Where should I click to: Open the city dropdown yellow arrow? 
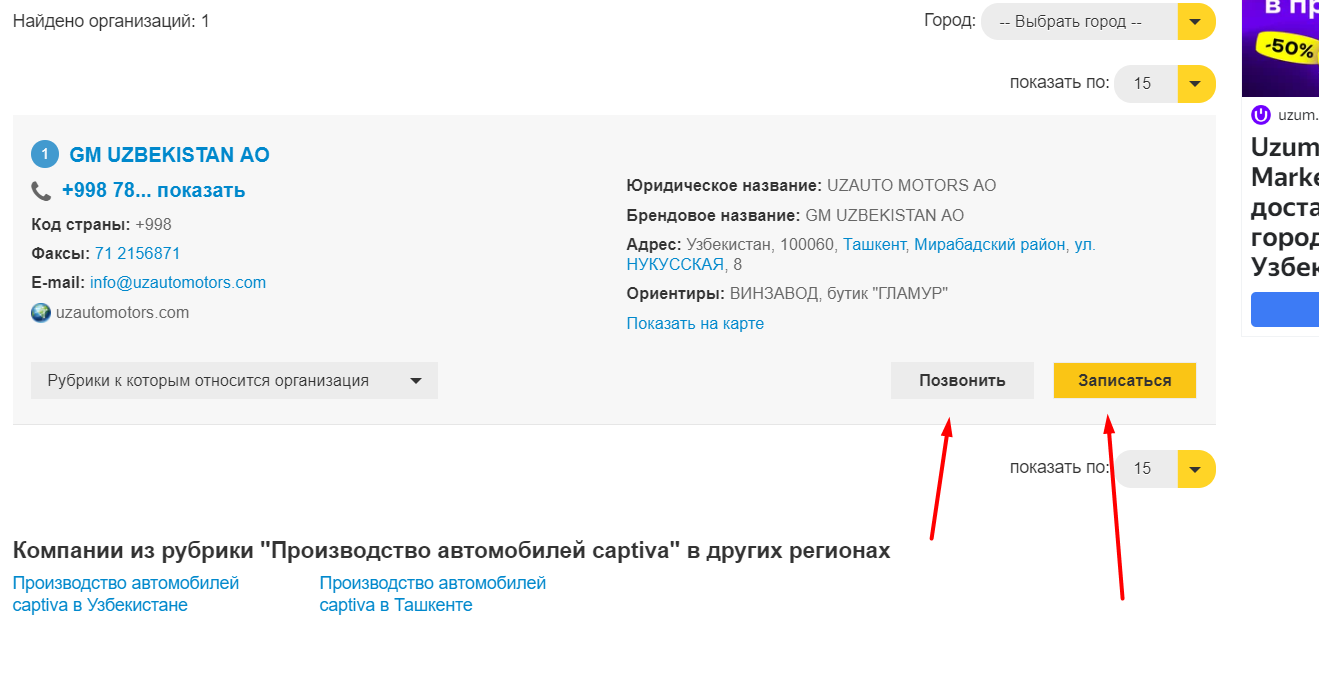point(1196,22)
